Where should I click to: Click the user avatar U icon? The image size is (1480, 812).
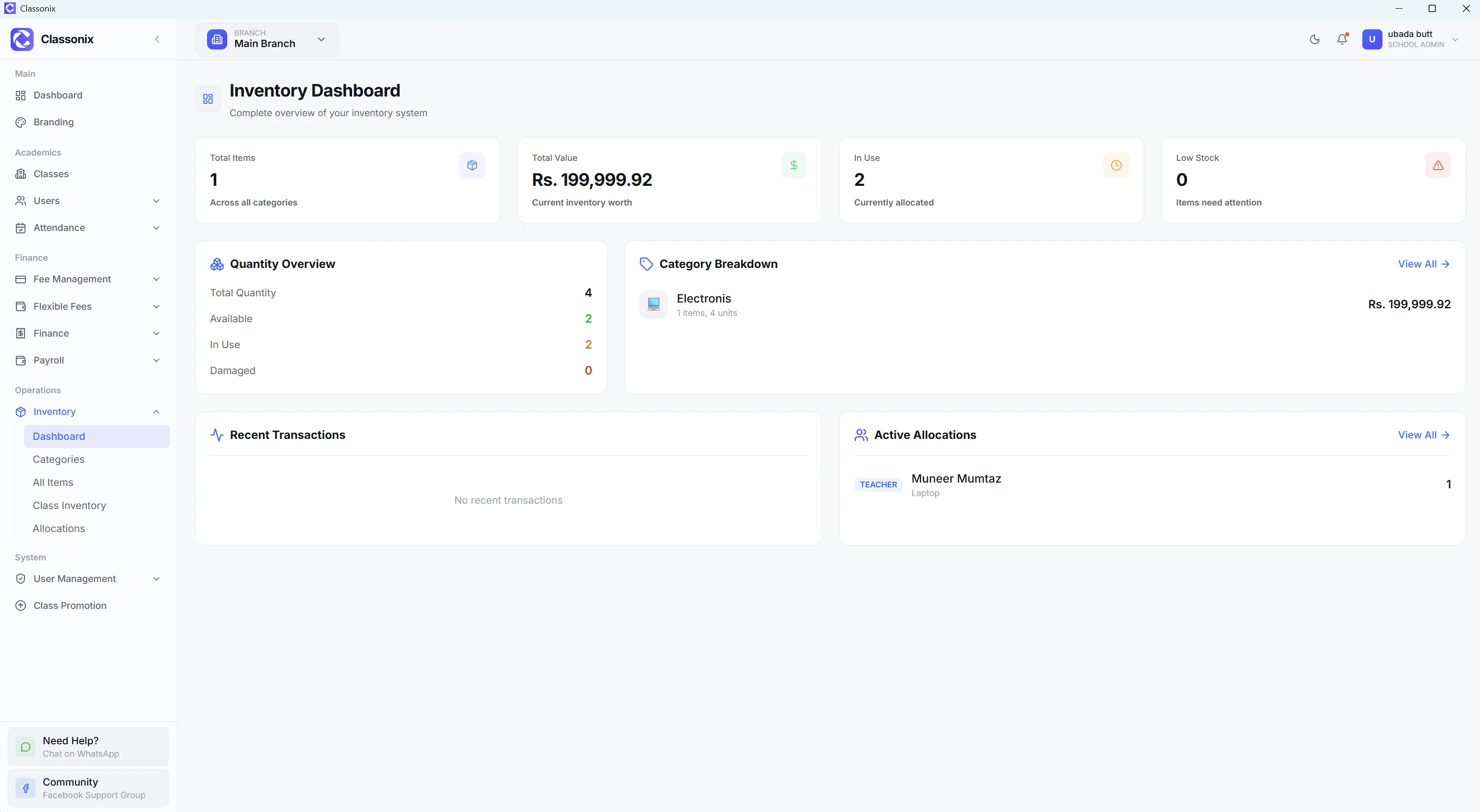pyautogui.click(x=1372, y=39)
